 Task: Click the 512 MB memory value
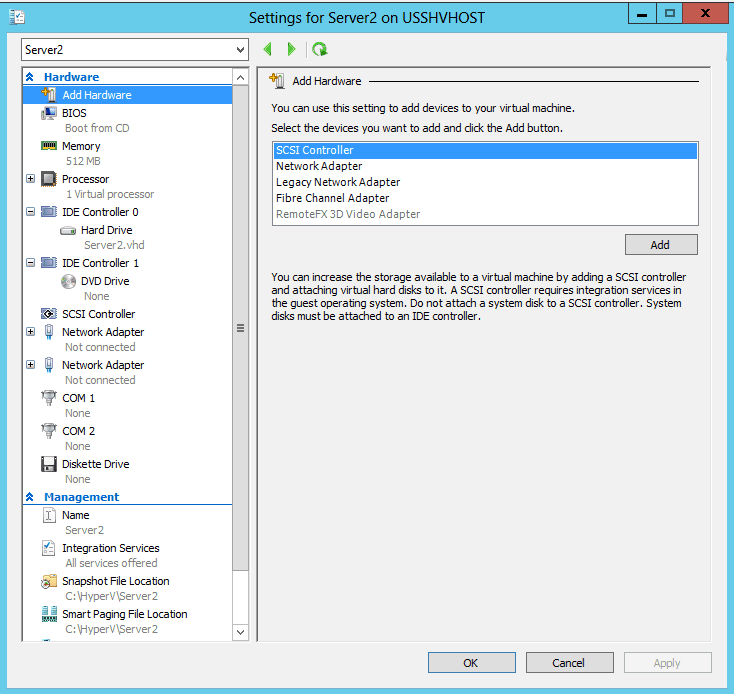pyautogui.click(x=83, y=161)
